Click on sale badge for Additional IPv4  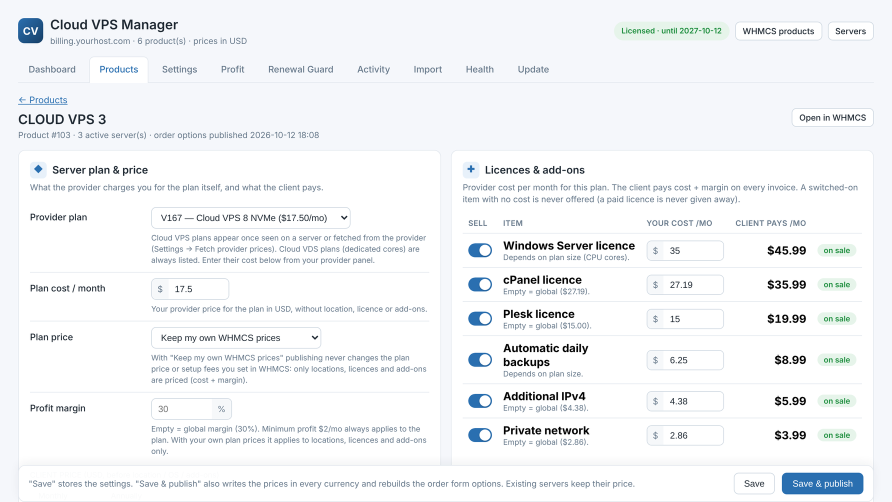click(836, 401)
